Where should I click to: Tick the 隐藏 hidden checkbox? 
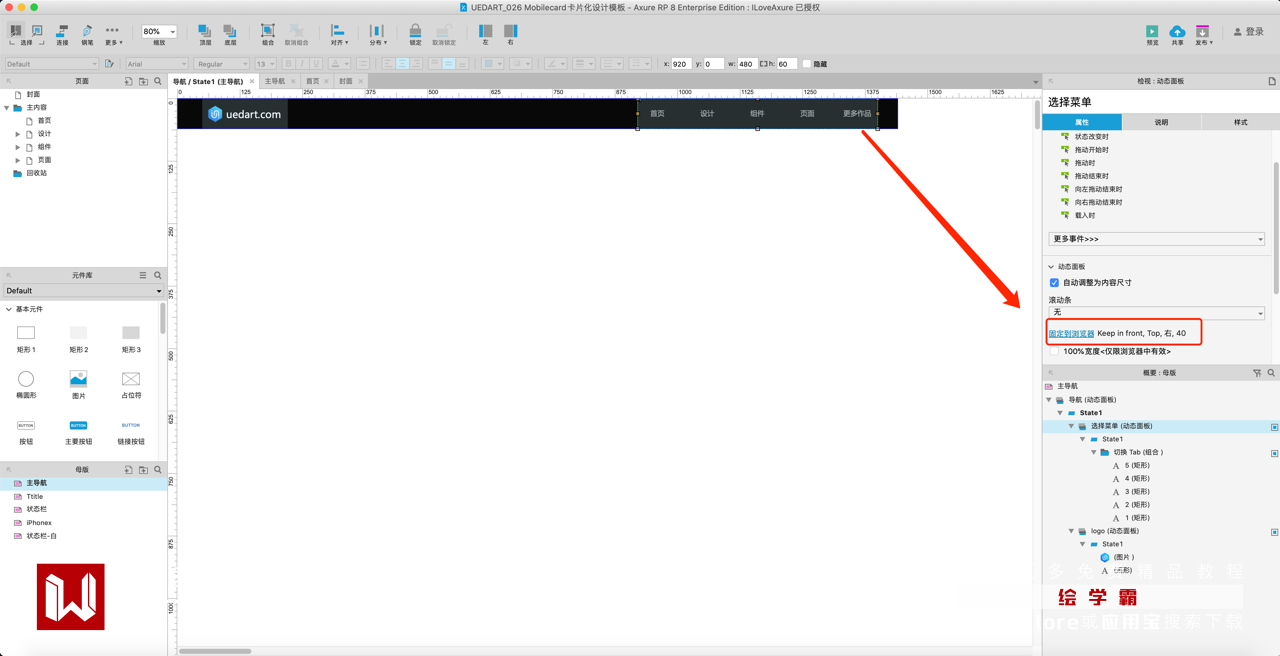(807, 64)
